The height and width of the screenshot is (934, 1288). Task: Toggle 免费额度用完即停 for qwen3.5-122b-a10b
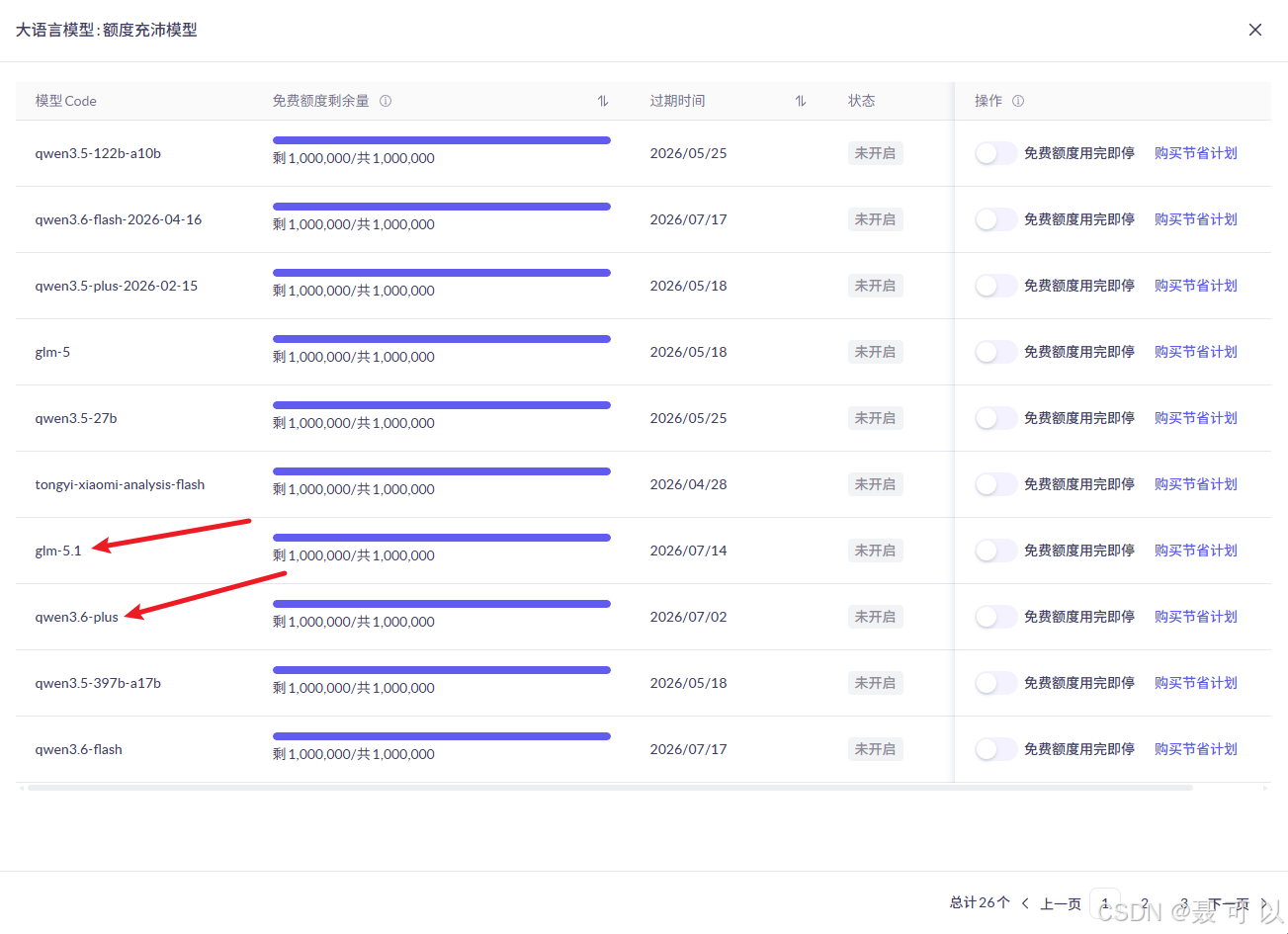(x=995, y=153)
